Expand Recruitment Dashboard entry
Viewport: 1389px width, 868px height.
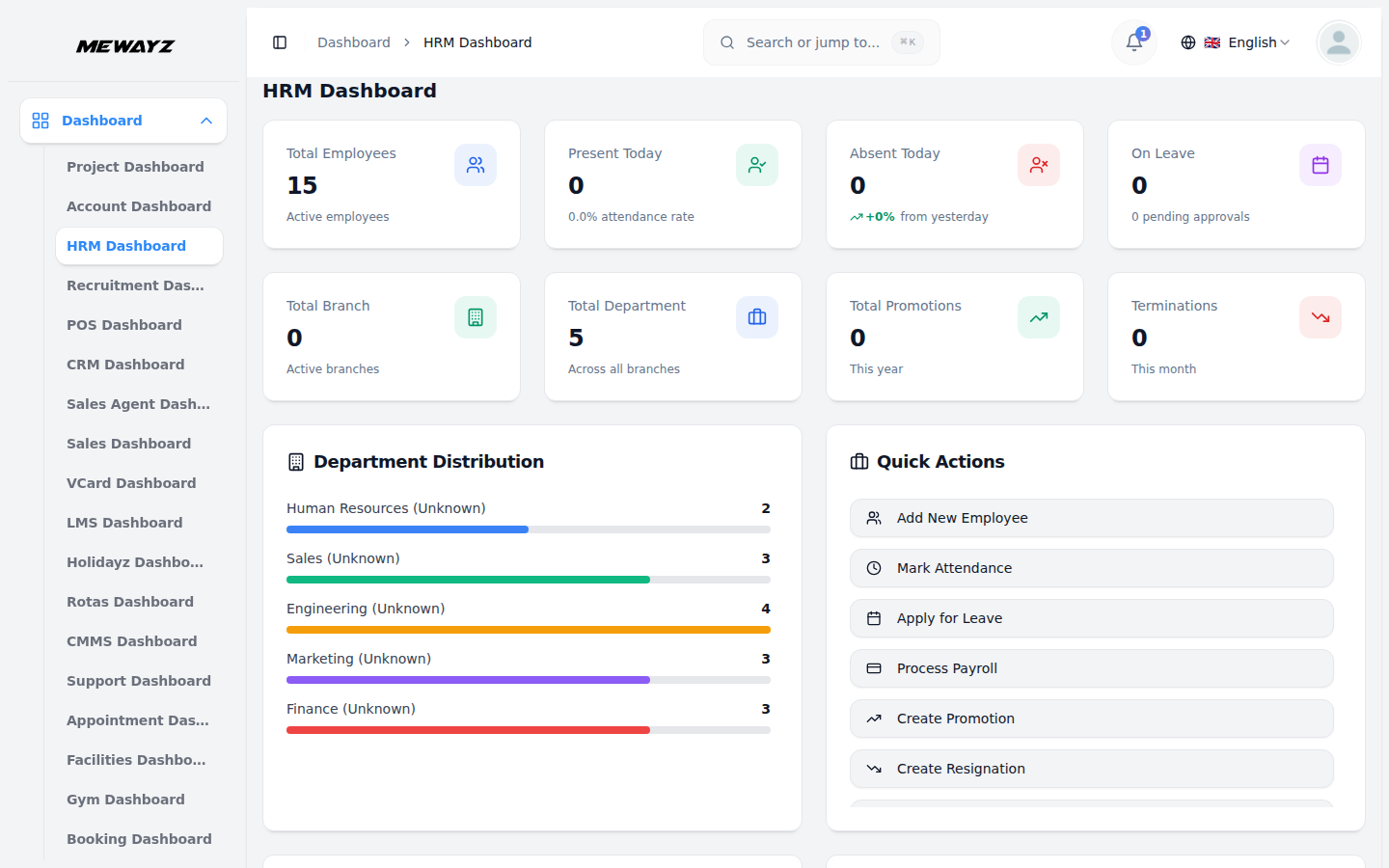(135, 285)
